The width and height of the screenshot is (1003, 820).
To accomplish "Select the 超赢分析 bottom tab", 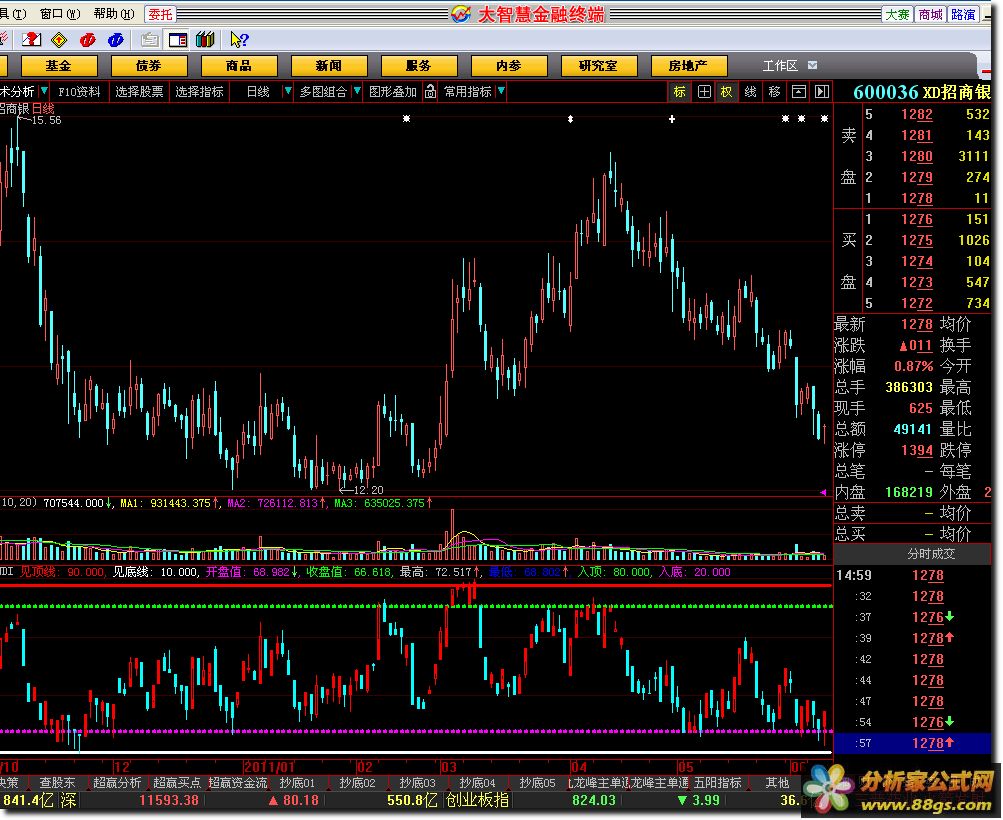I will click(117, 782).
